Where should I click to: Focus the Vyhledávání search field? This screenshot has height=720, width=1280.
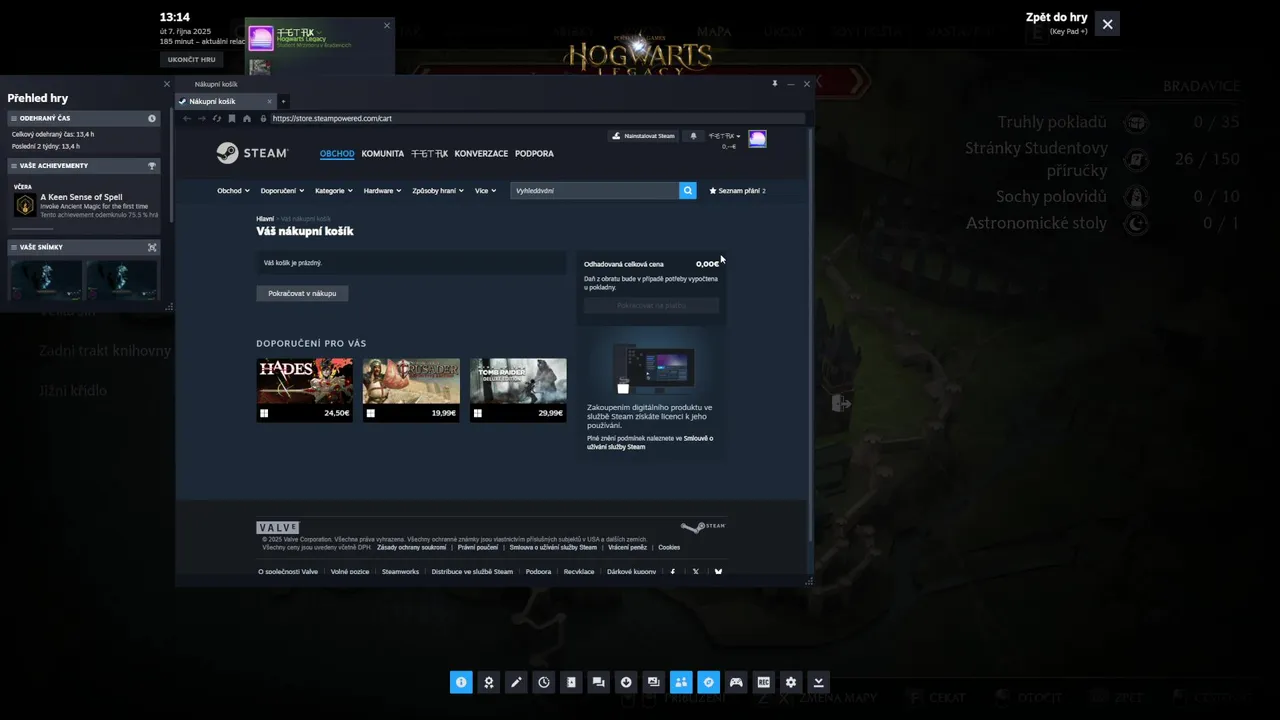[595, 190]
